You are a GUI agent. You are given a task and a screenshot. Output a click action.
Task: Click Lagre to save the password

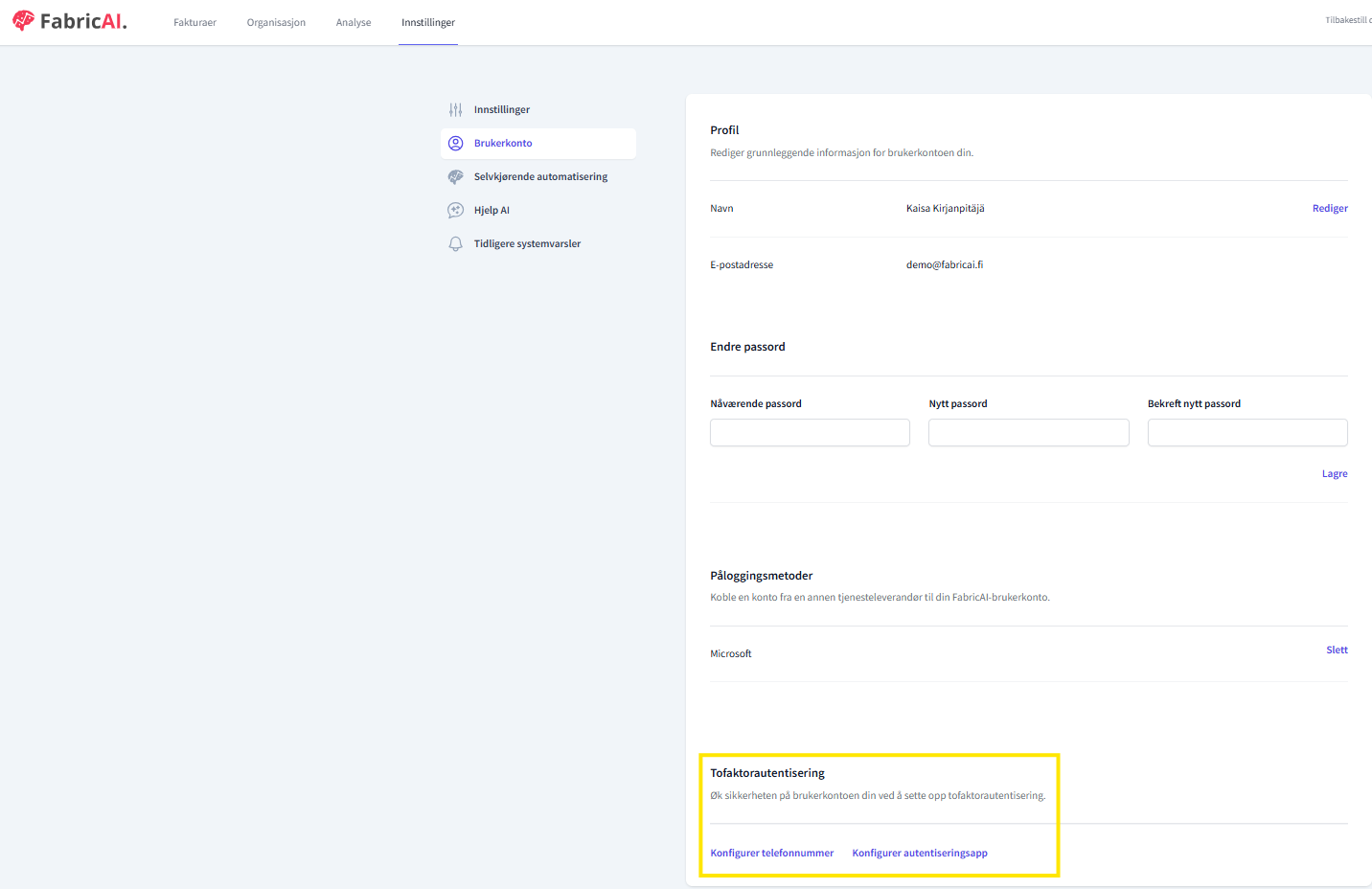[1335, 474]
